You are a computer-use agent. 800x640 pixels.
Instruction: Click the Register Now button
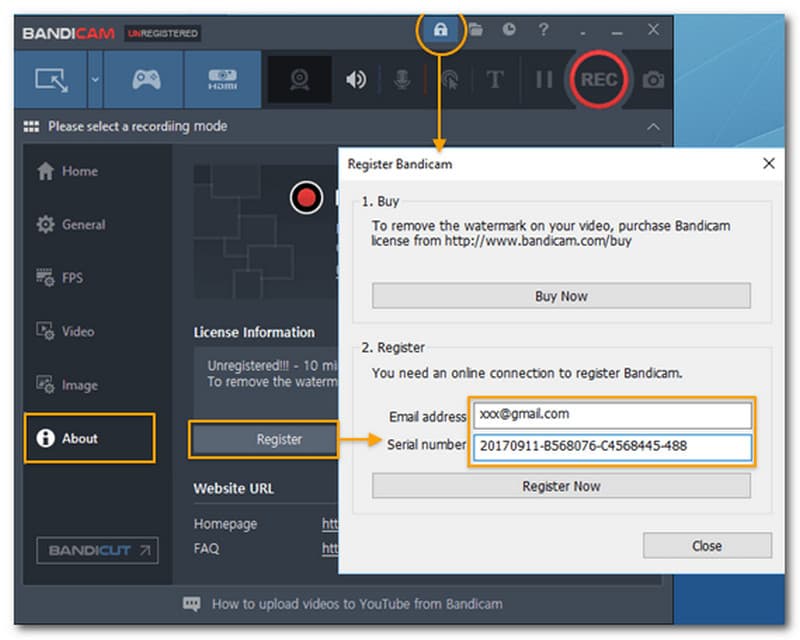[561, 486]
